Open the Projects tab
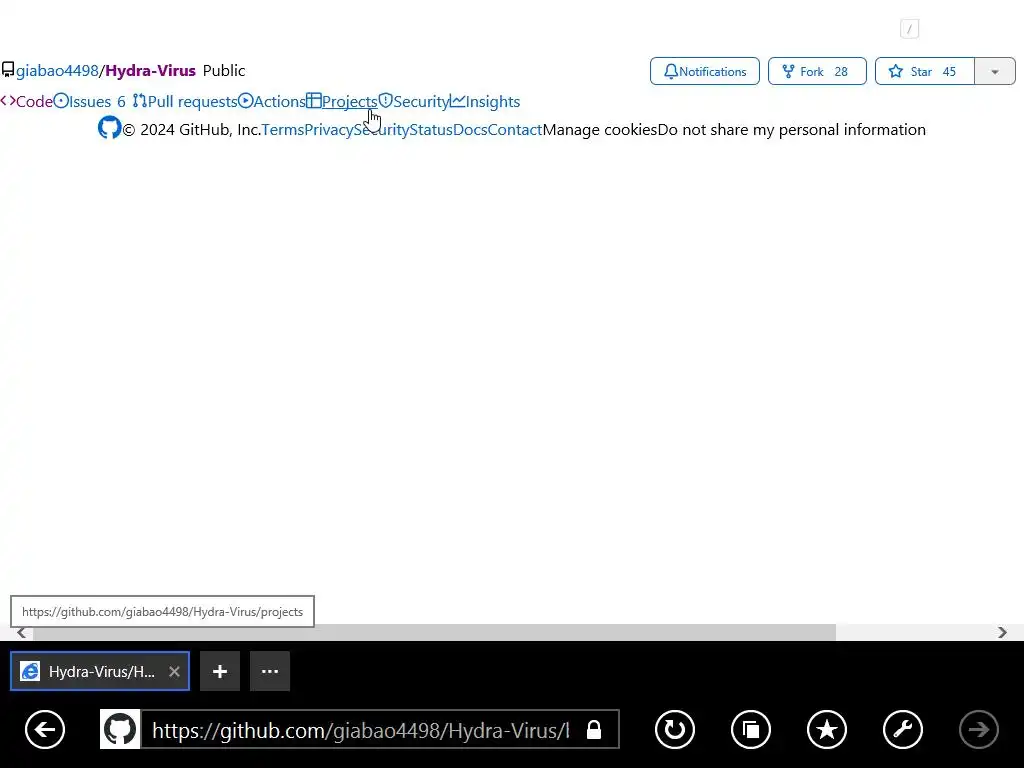Image resolution: width=1024 pixels, height=768 pixels. (x=342, y=101)
